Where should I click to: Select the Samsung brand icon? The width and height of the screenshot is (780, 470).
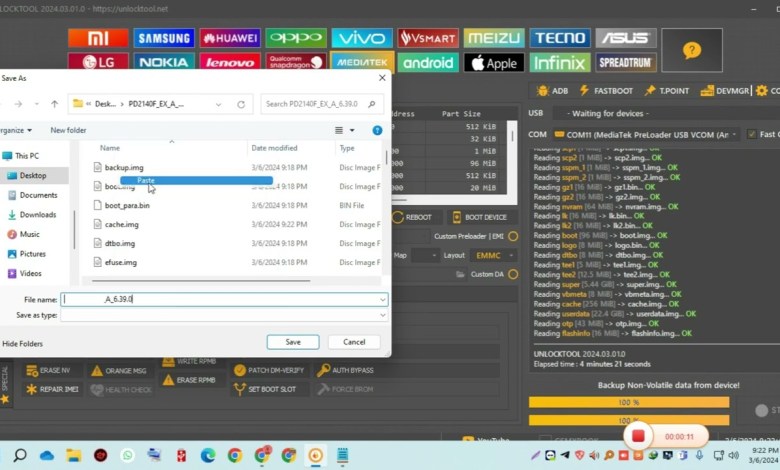click(164, 38)
